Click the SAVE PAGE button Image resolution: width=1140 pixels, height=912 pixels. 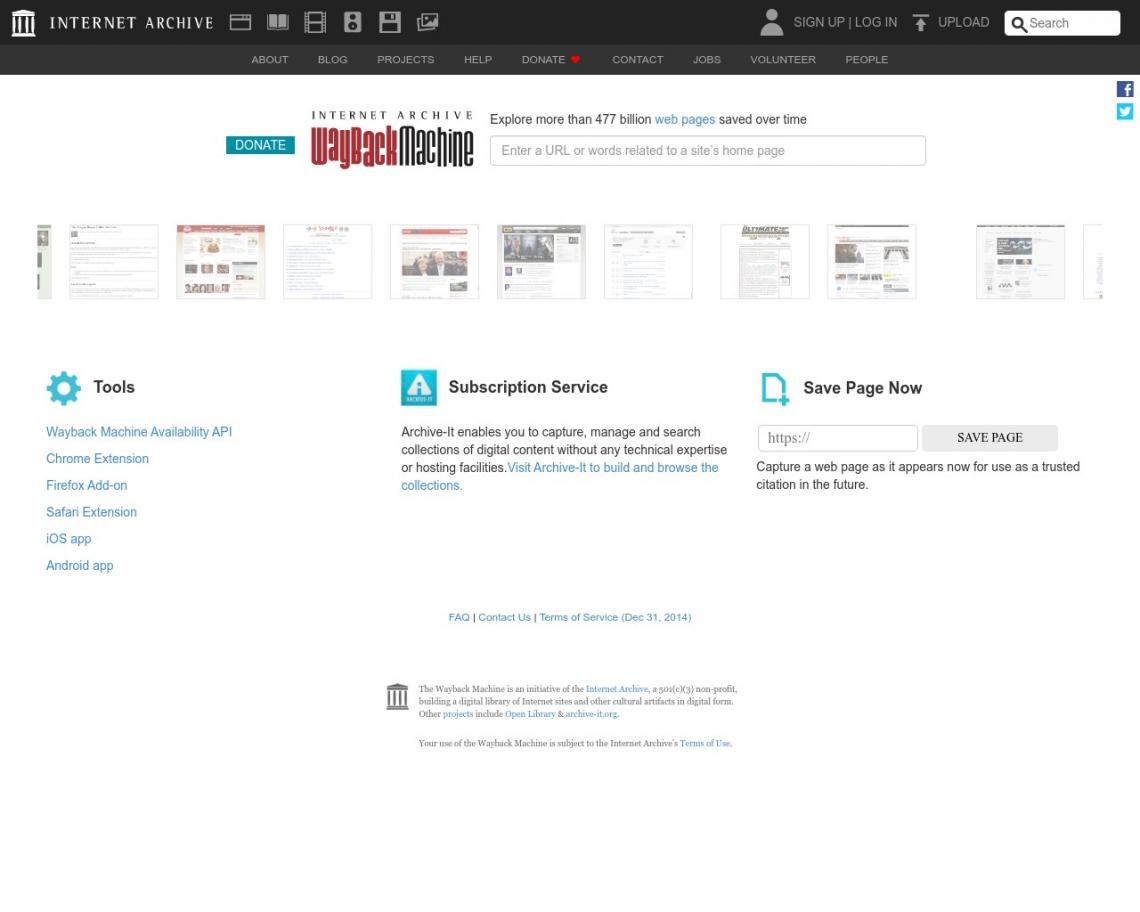tap(990, 438)
